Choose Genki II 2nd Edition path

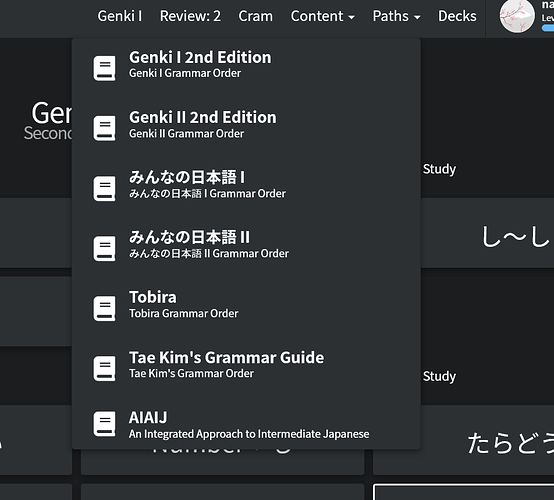point(246,125)
